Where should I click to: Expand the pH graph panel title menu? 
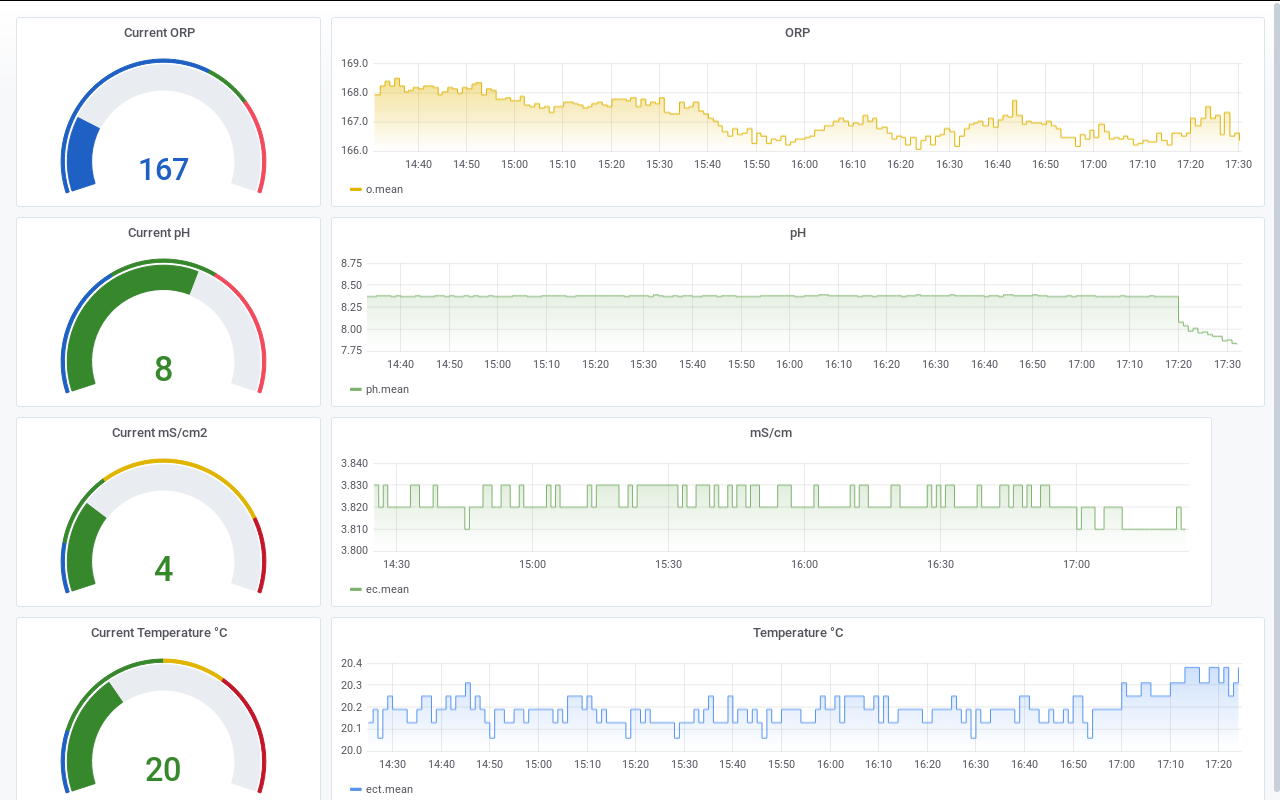coord(797,233)
